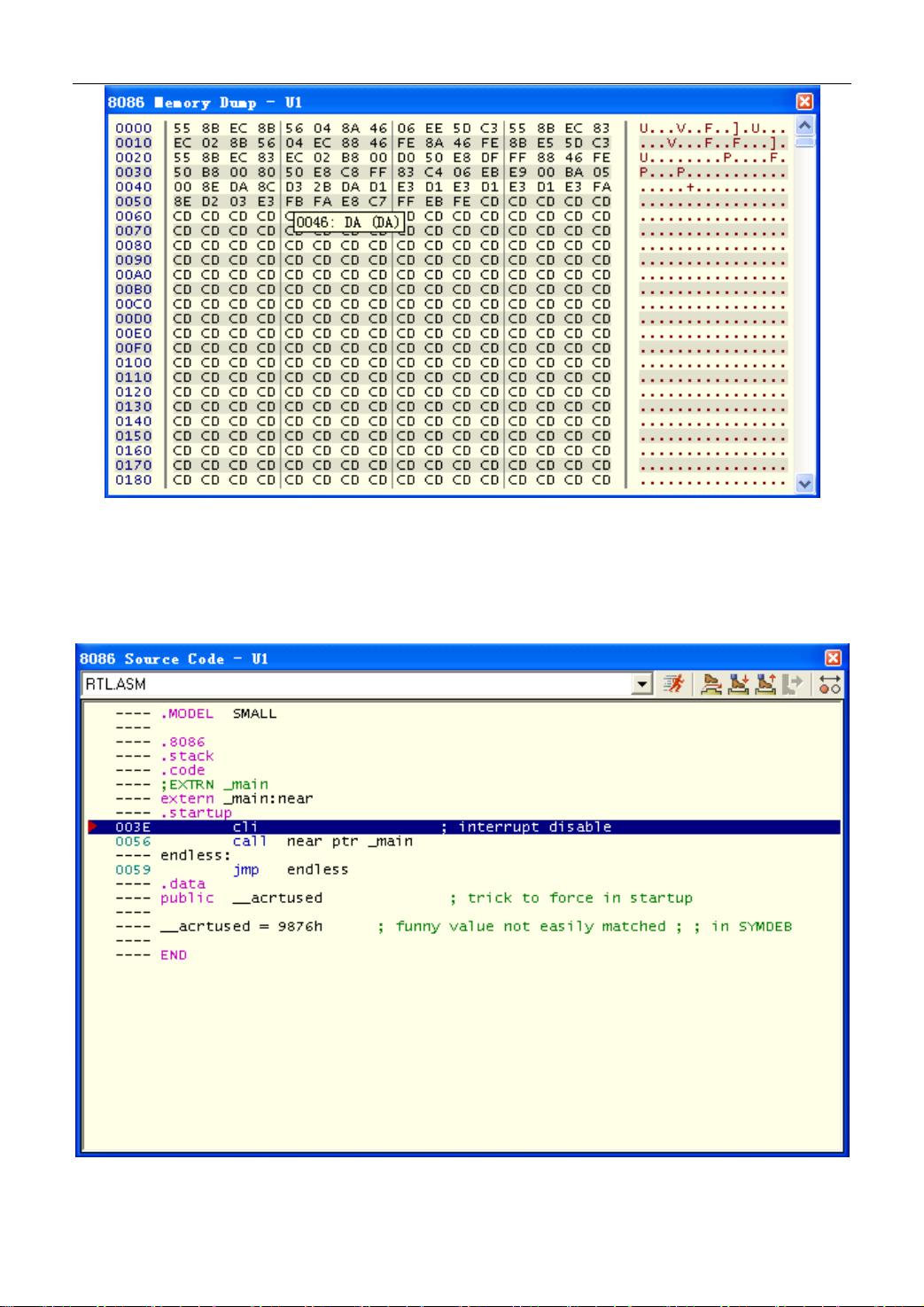The image size is (924, 1307).
Task: Click the red current-line arrow at 003E
Action: (93, 827)
